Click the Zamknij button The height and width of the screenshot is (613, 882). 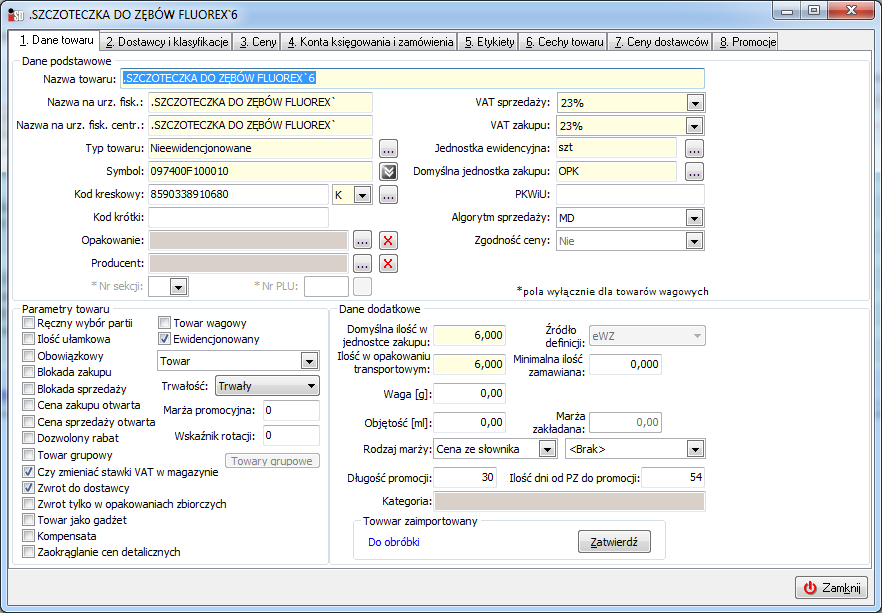click(x=831, y=588)
